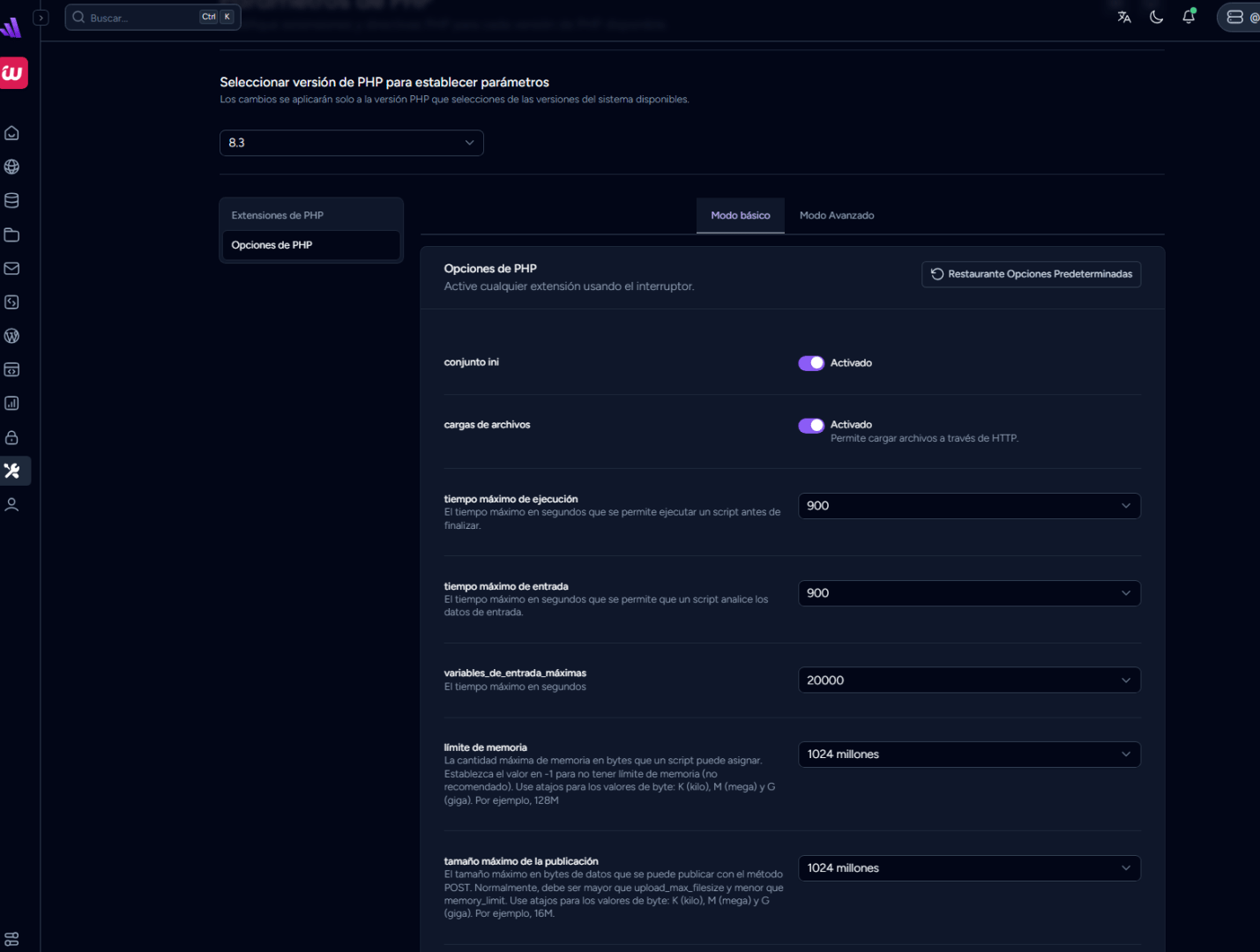Image resolution: width=1260 pixels, height=952 pixels.
Task: Open the database icon in sidebar
Action: [12, 201]
